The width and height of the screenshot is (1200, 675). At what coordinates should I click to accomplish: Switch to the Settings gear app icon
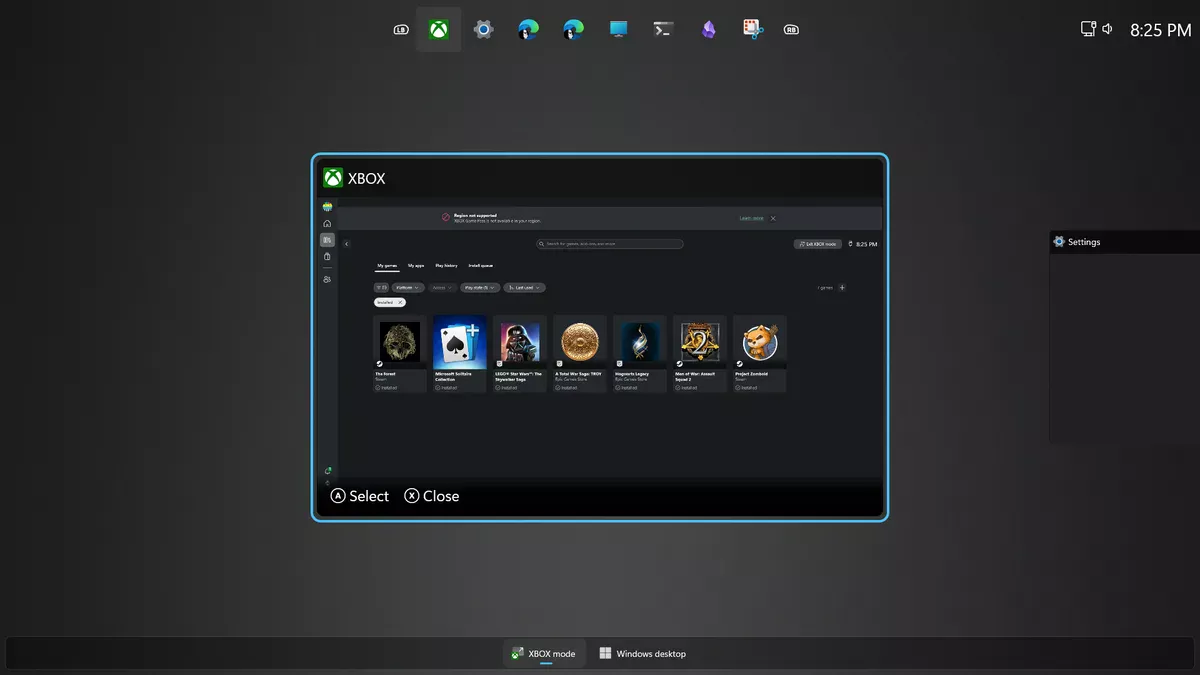point(483,30)
